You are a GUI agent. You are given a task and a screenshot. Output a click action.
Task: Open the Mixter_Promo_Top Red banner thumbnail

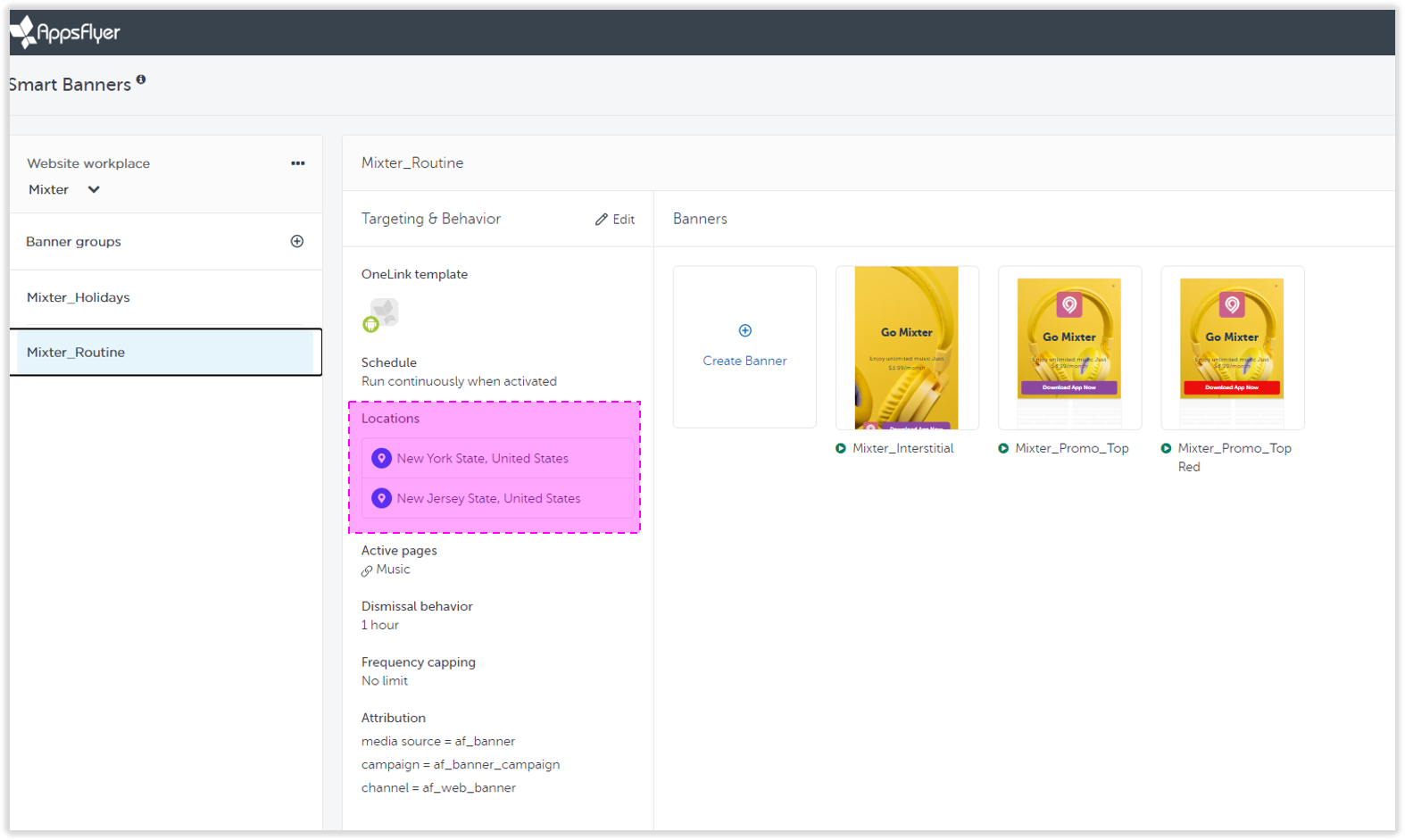[x=1232, y=347]
